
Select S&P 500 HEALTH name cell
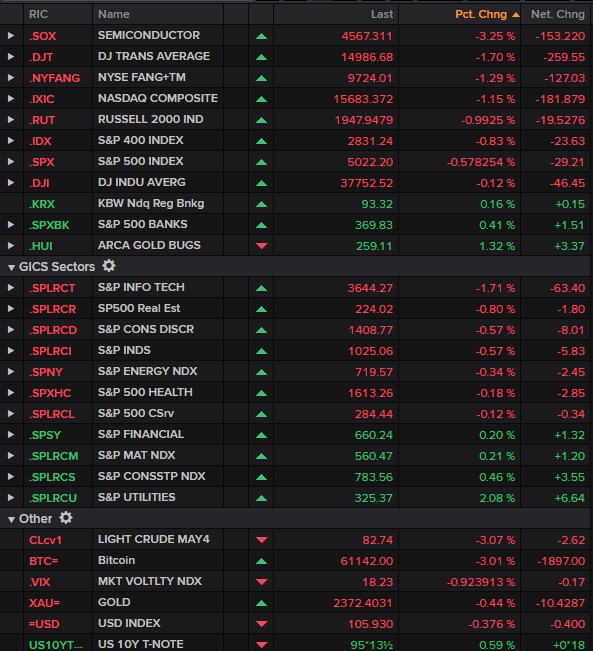tap(145, 392)
